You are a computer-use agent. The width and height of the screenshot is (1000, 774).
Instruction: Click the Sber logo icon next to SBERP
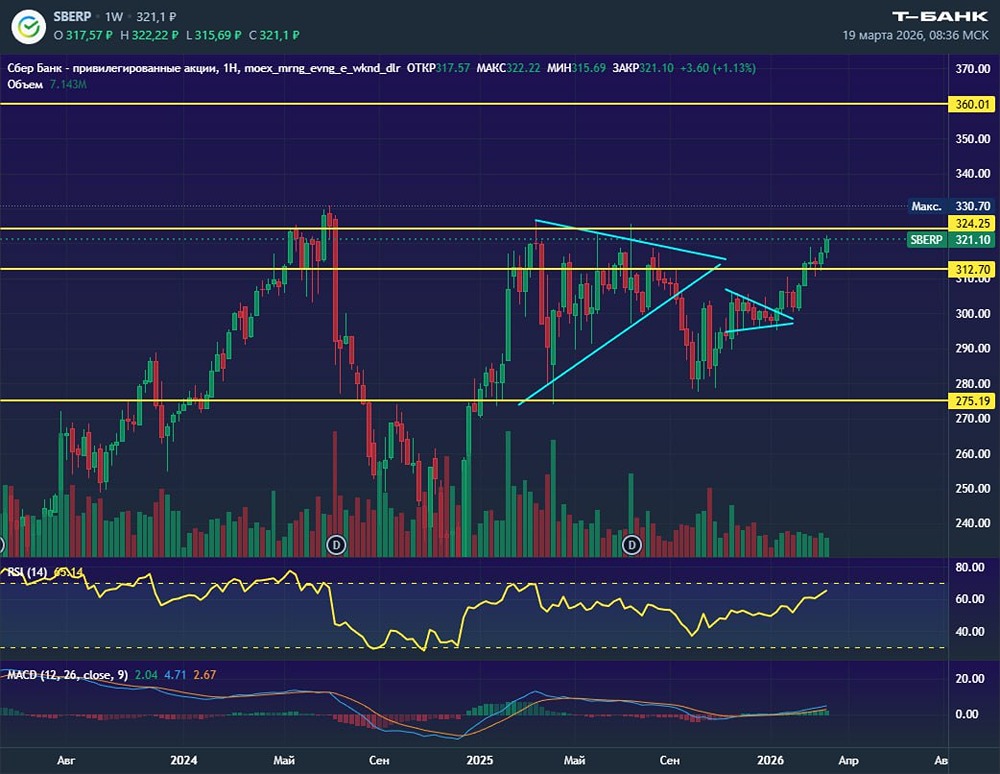27,26
